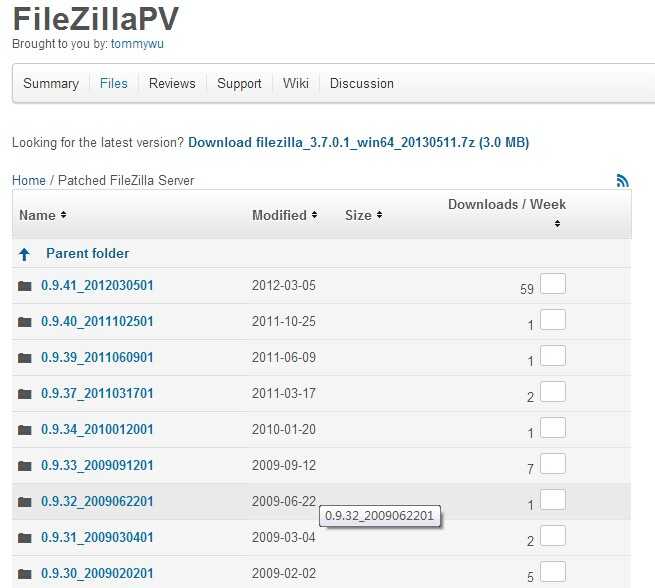Open folder 0.9.34_2010012001

[x=97, y=429]
